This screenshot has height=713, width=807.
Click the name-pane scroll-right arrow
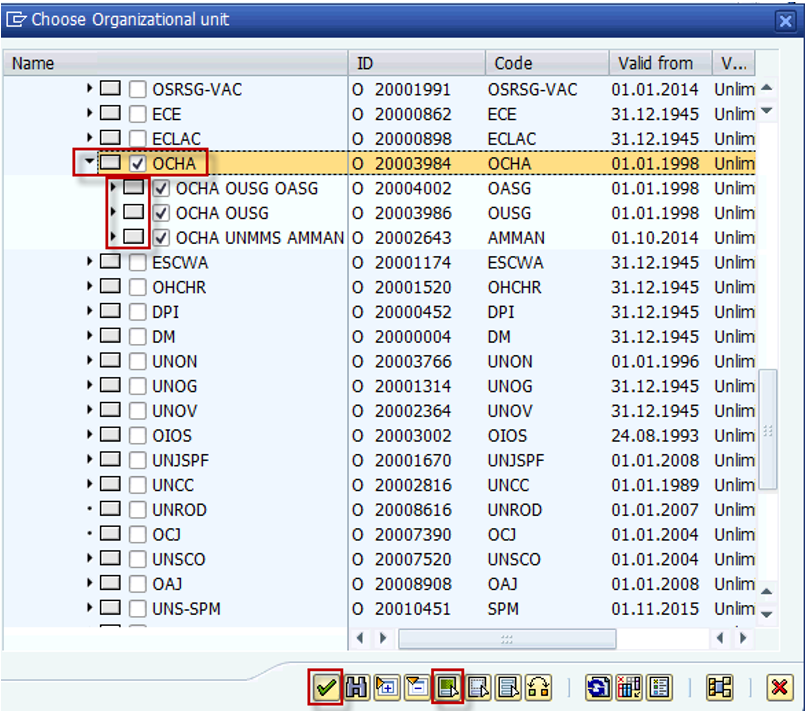(x=383, y=638)
